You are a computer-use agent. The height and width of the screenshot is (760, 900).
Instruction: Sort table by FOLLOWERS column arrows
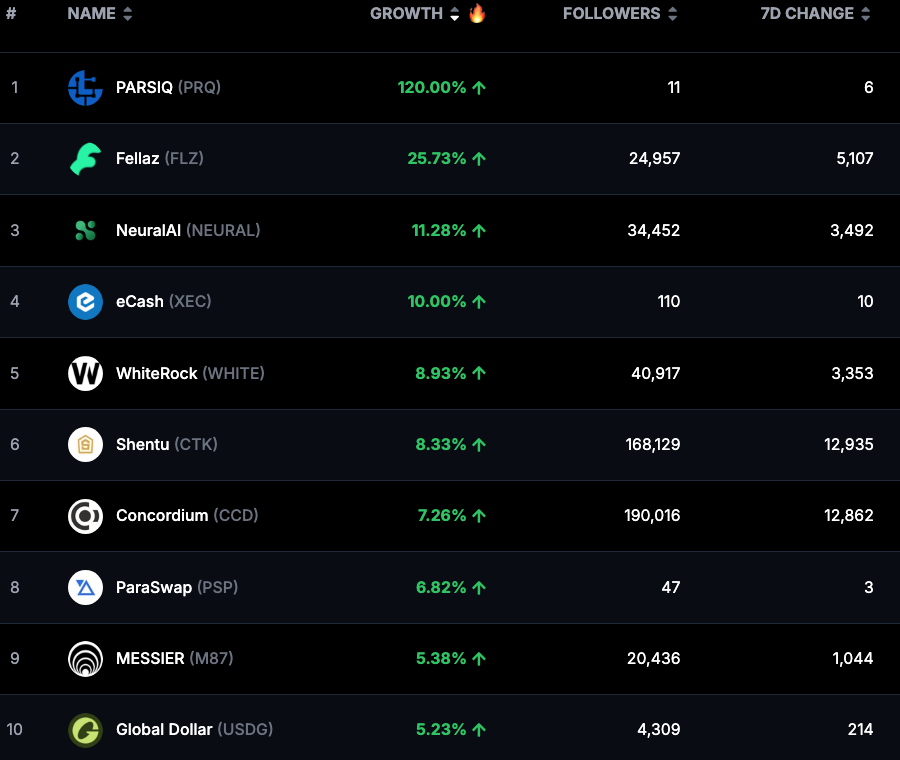(x=672, y=14)
